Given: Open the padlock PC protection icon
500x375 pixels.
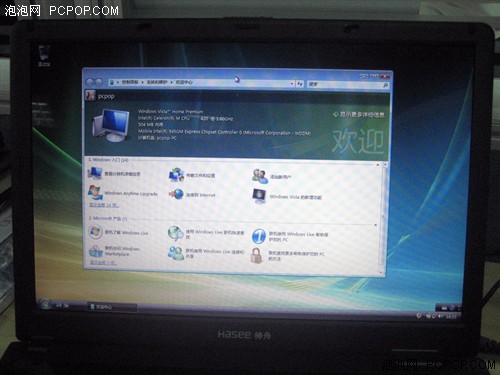Looking at the screenshot, I should [x=256, y=255].
